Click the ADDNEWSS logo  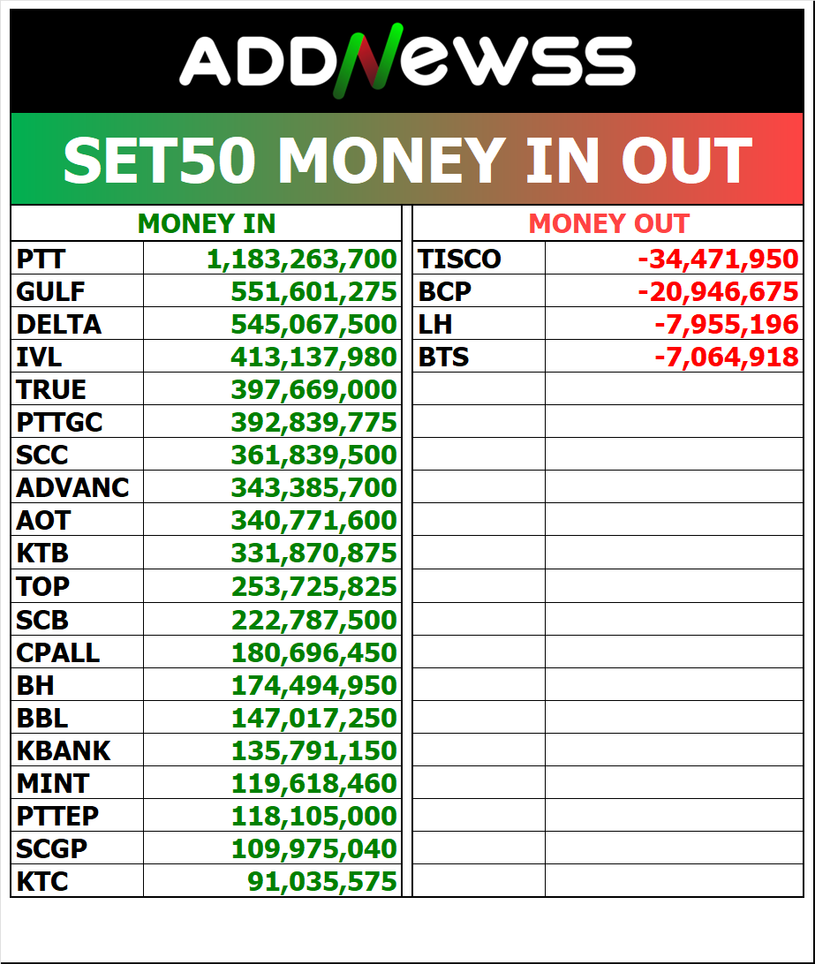[407, 61]
